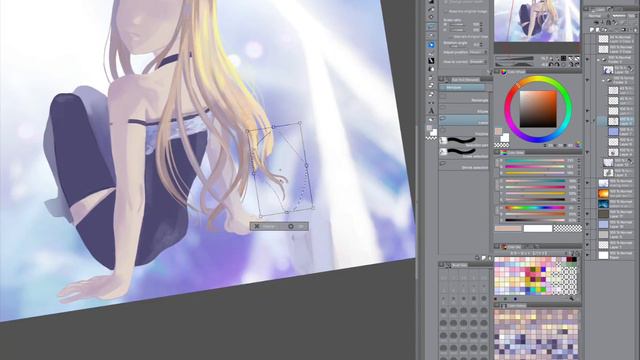Screen dimensions: 640x360
Task: Toggle visibility of the light blue fill layer
Action: (x=588, y=224)
